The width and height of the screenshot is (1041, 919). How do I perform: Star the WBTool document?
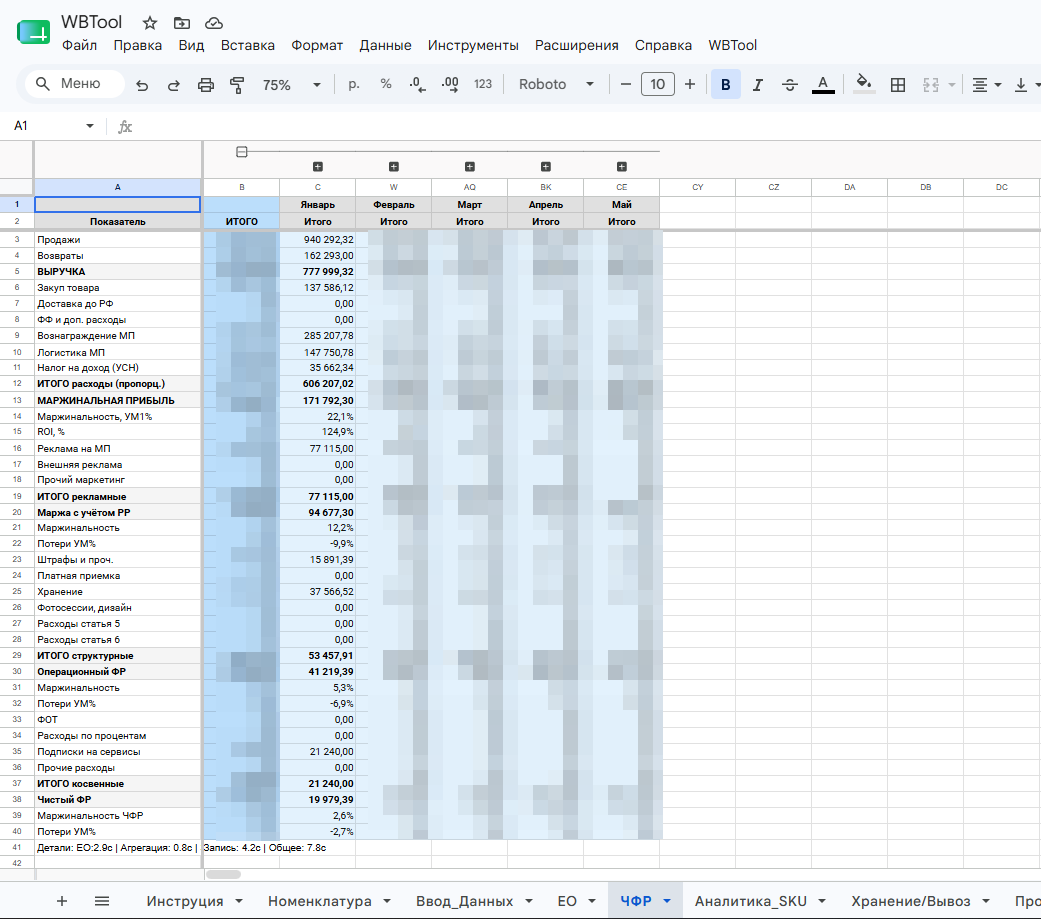click(x=150, y=23)
